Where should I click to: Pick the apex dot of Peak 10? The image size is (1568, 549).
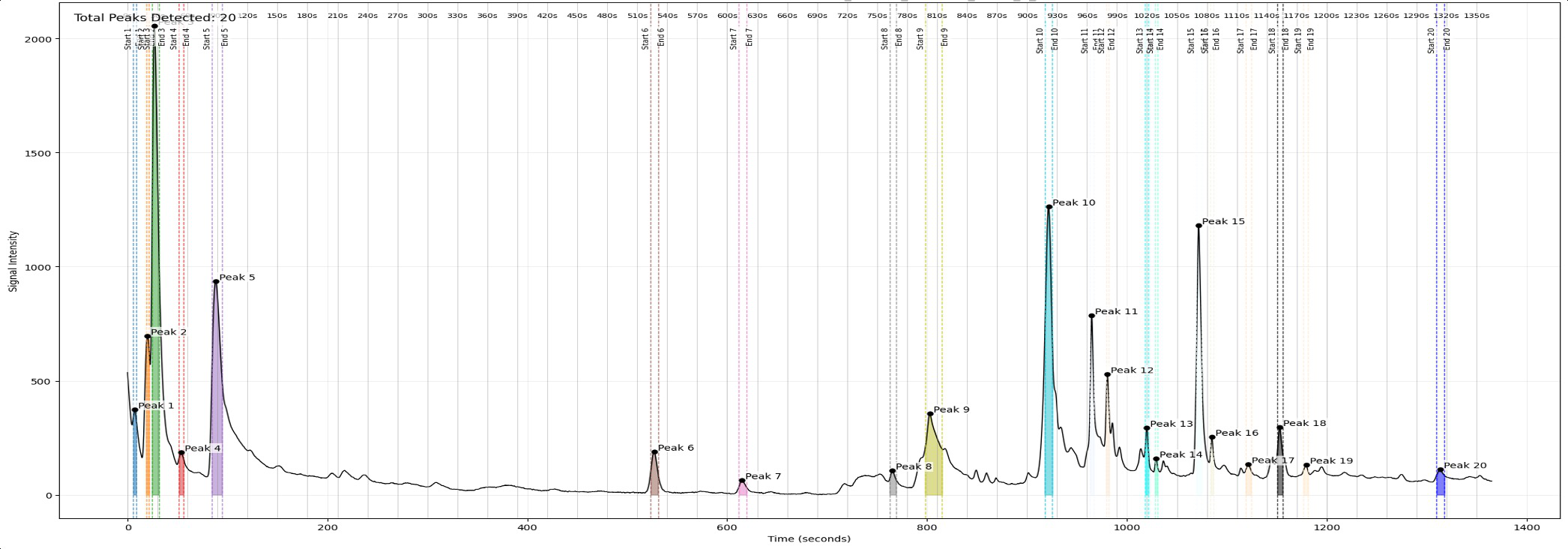tap(1049, 207)
